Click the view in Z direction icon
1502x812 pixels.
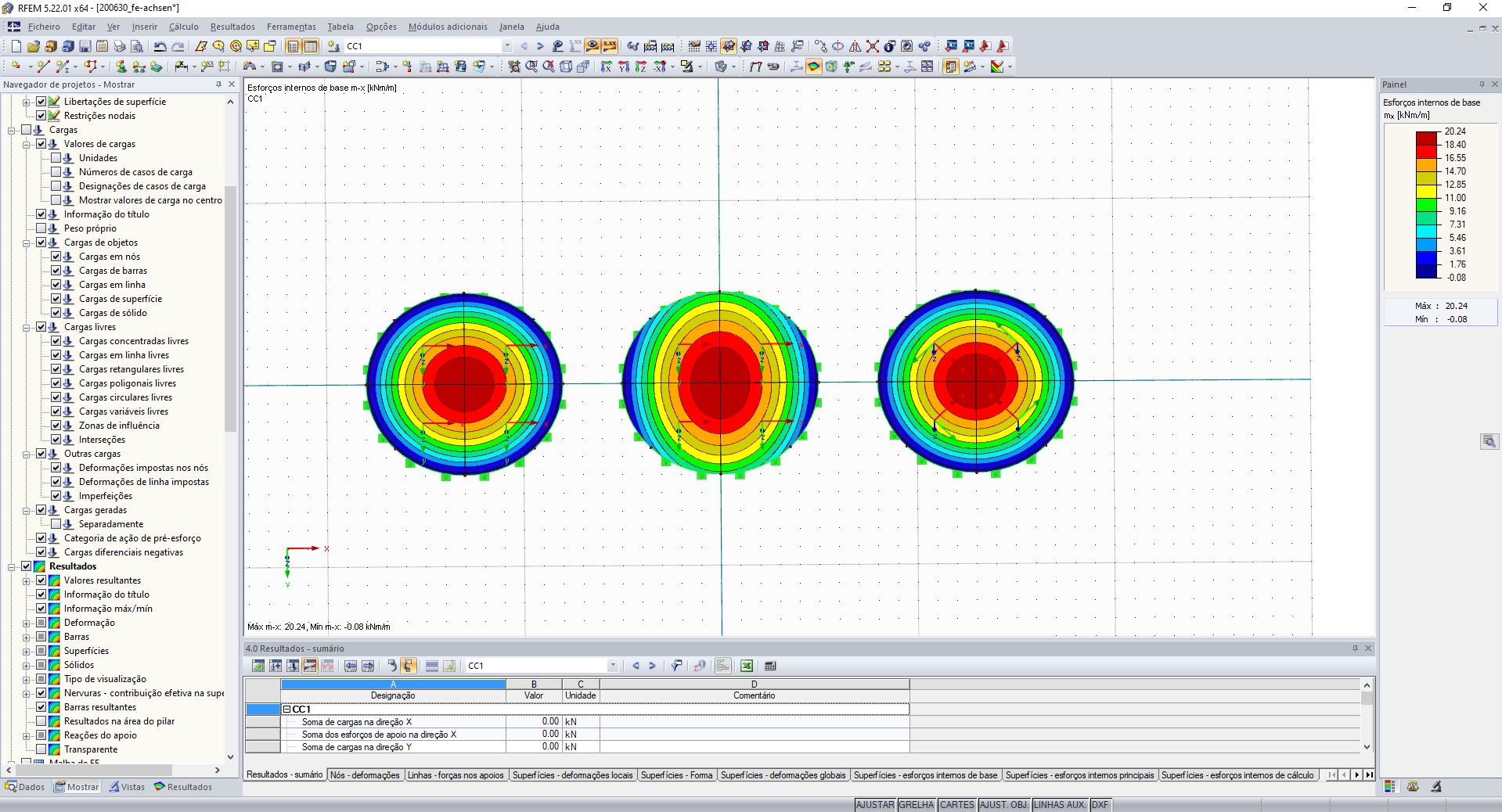(x=641, y=66)
